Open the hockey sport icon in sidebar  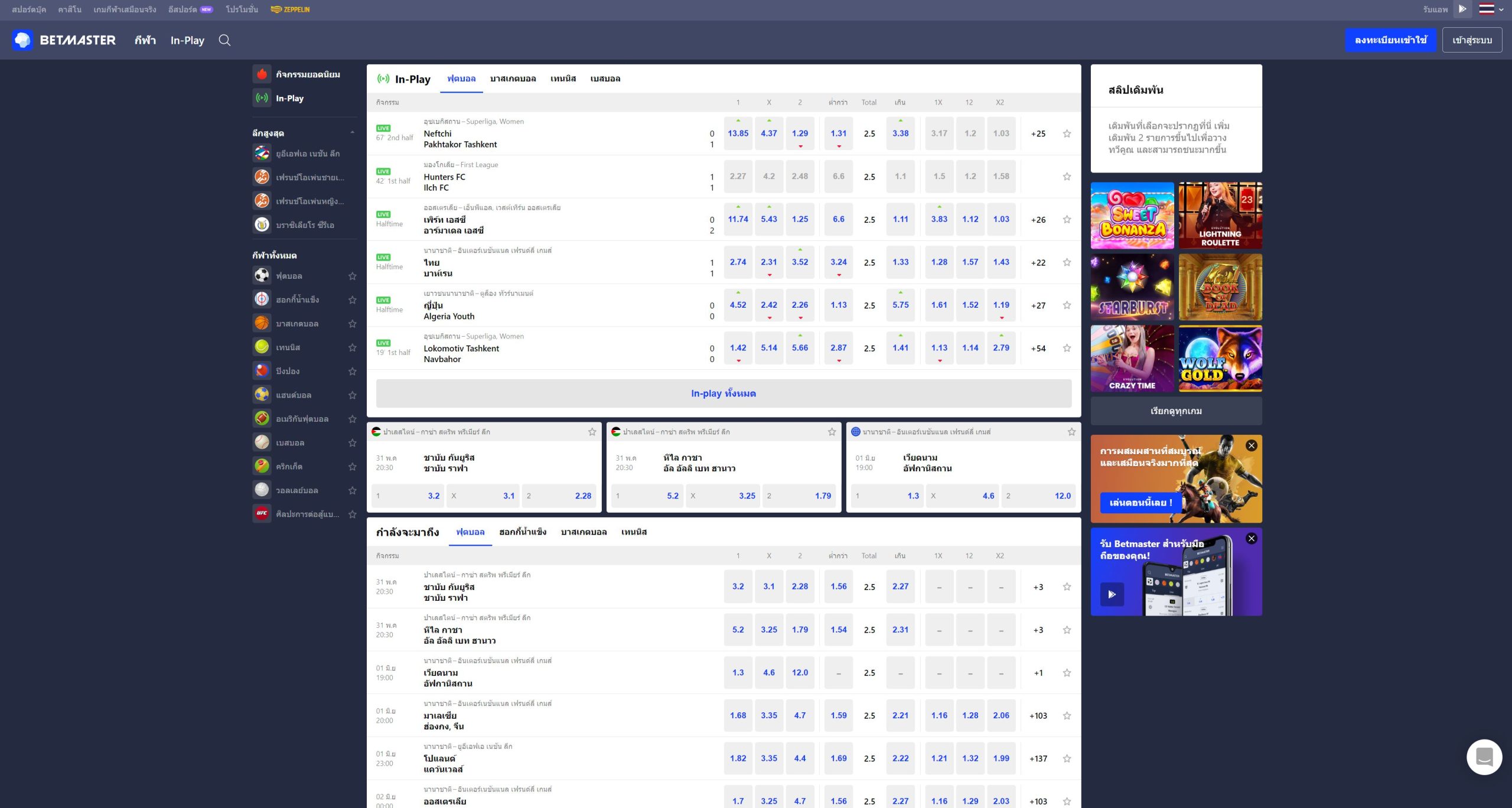[x=262, y=299]
